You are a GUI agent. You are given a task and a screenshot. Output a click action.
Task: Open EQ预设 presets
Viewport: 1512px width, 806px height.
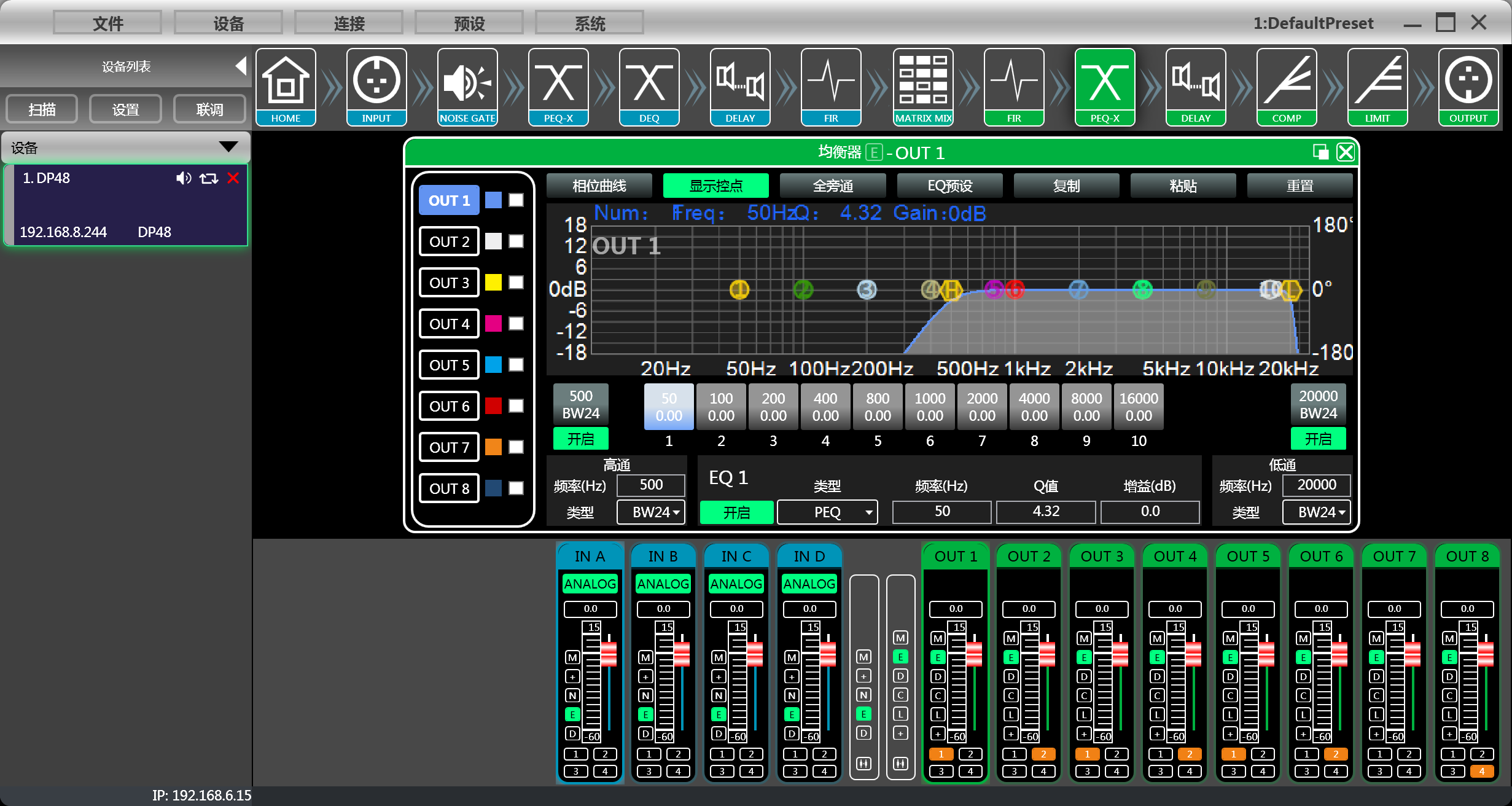tap(949, 186)
